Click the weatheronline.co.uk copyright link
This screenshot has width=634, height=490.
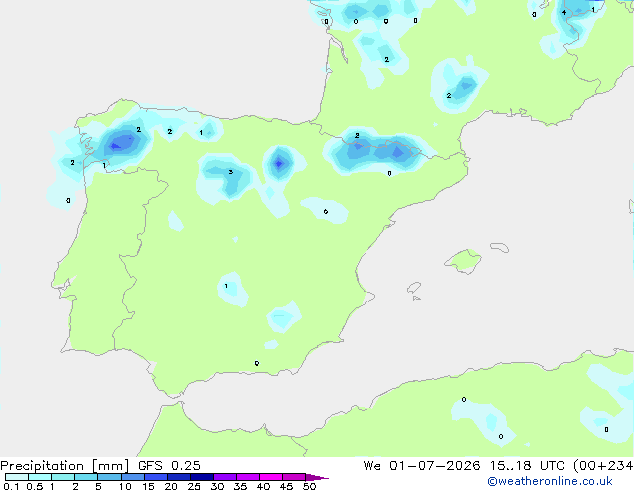(550, 481)
